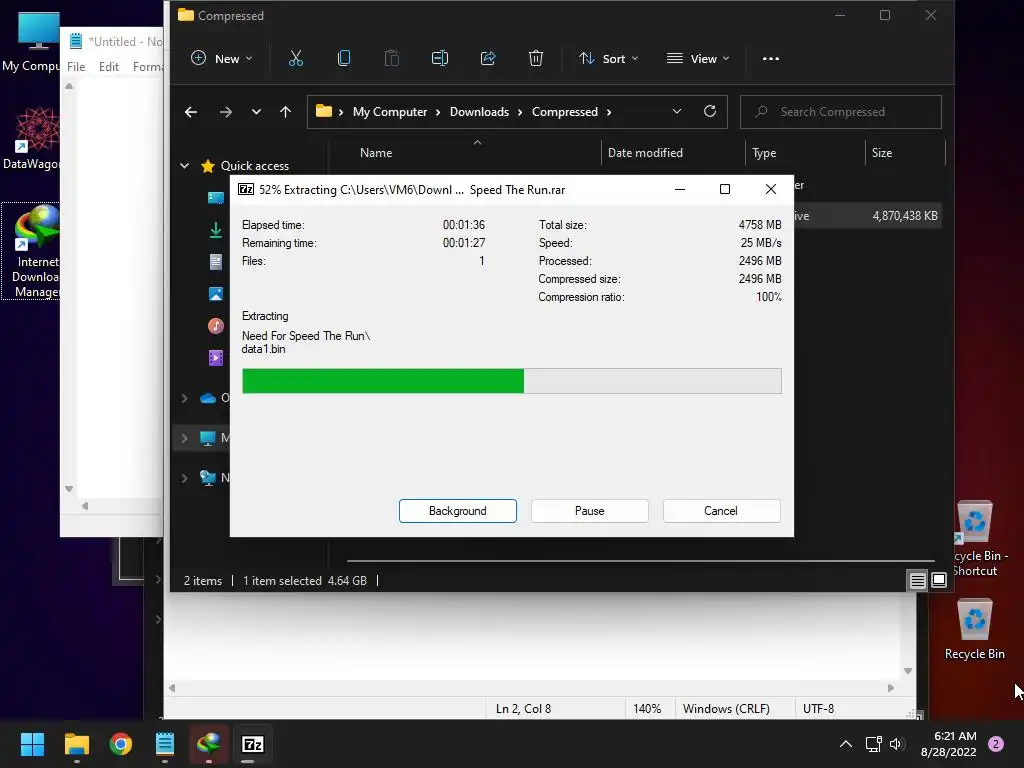Open the Notepad File menu
The width and height of the screenshot is (1024, 768).
click(76, 67)
